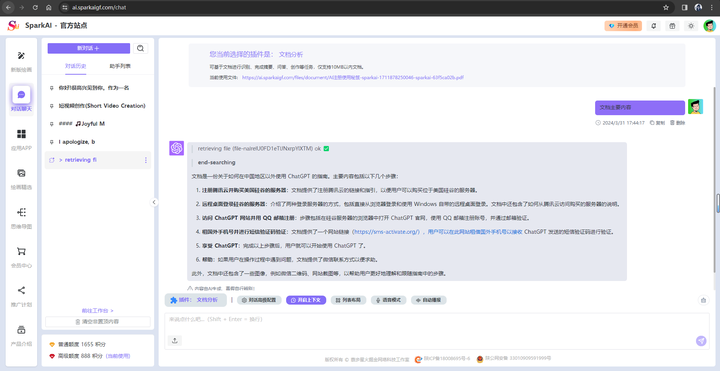This screenshot has height=371, width=720.
Task: Click the 当前使用 link beside 888 积分
Action: click(118, 356)
